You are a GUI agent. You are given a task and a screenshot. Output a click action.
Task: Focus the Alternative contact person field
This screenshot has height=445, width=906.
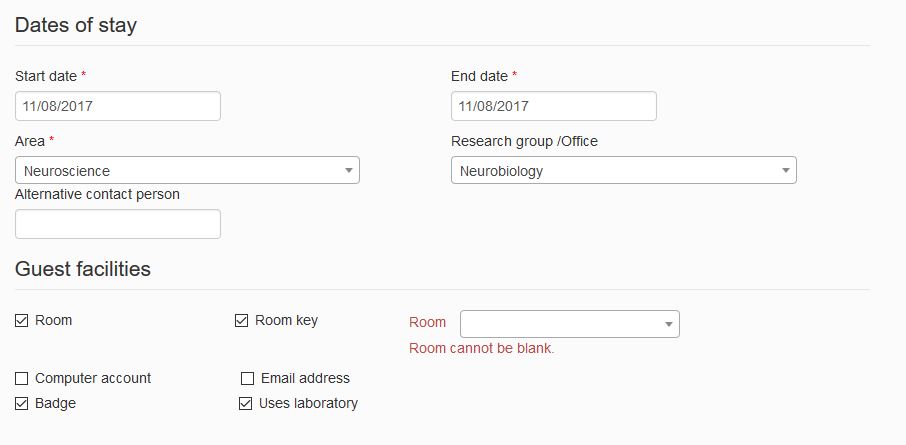click(x=118, y=224)
